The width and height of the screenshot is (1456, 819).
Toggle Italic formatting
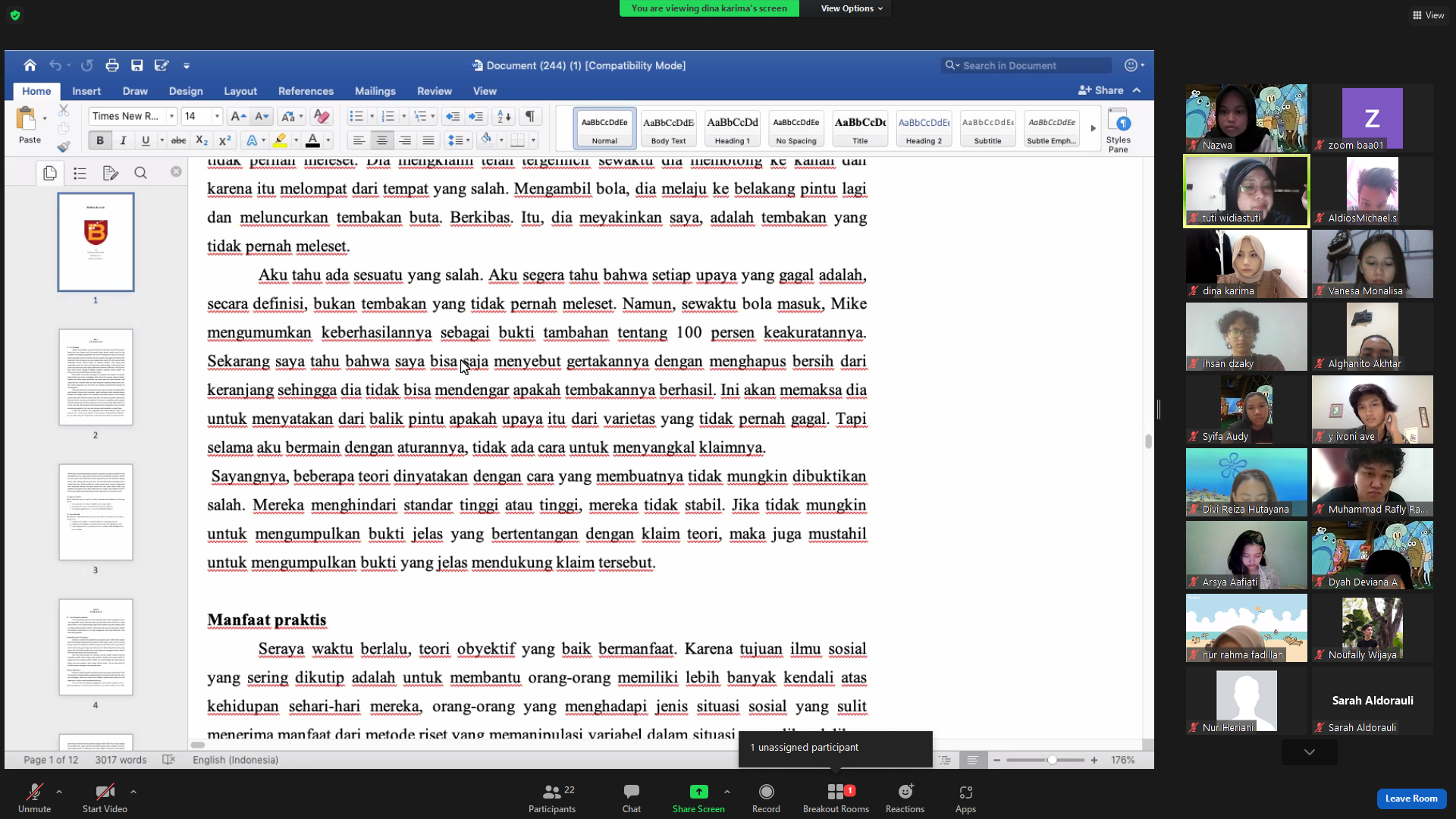tap(123, 140)
